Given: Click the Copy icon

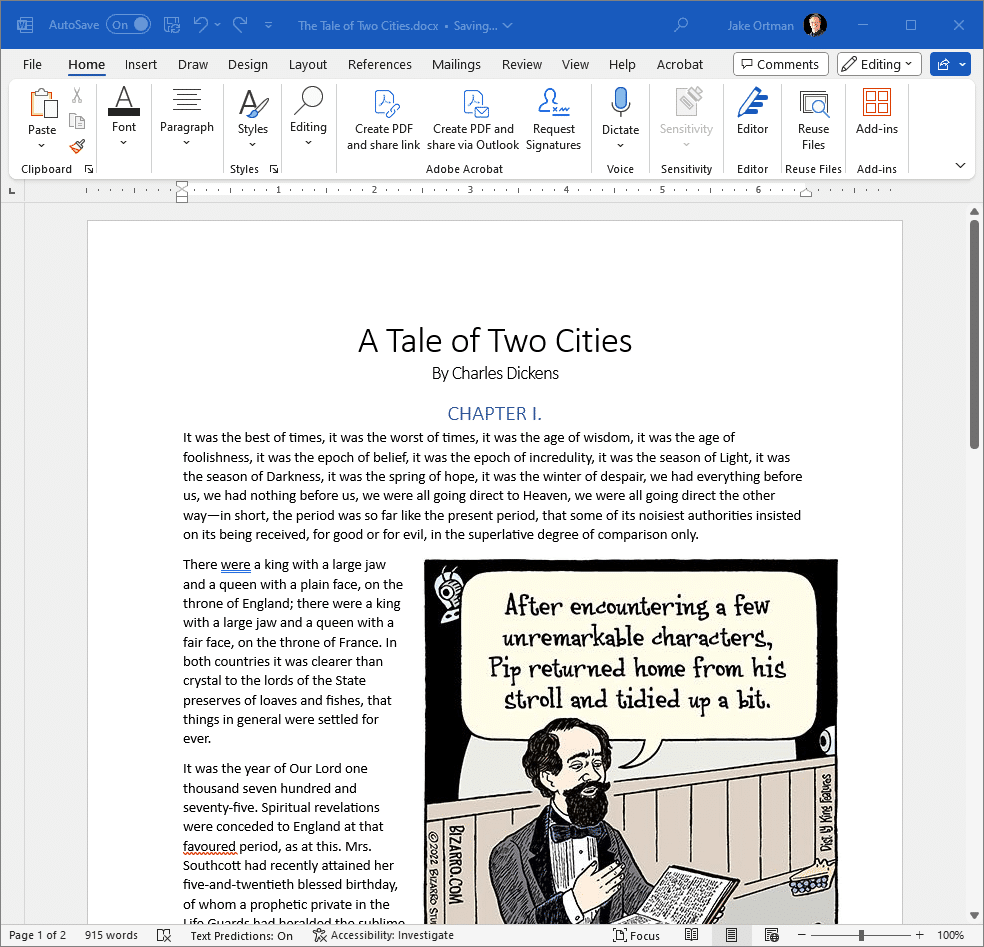Looking at the screenshot, I should click(x=77, y=120).
